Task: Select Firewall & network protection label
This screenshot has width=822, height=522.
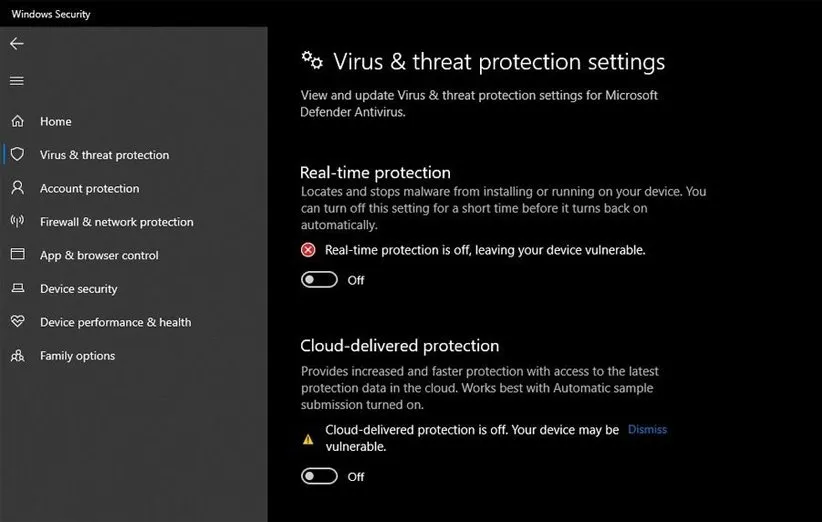Action: (116, 222)
